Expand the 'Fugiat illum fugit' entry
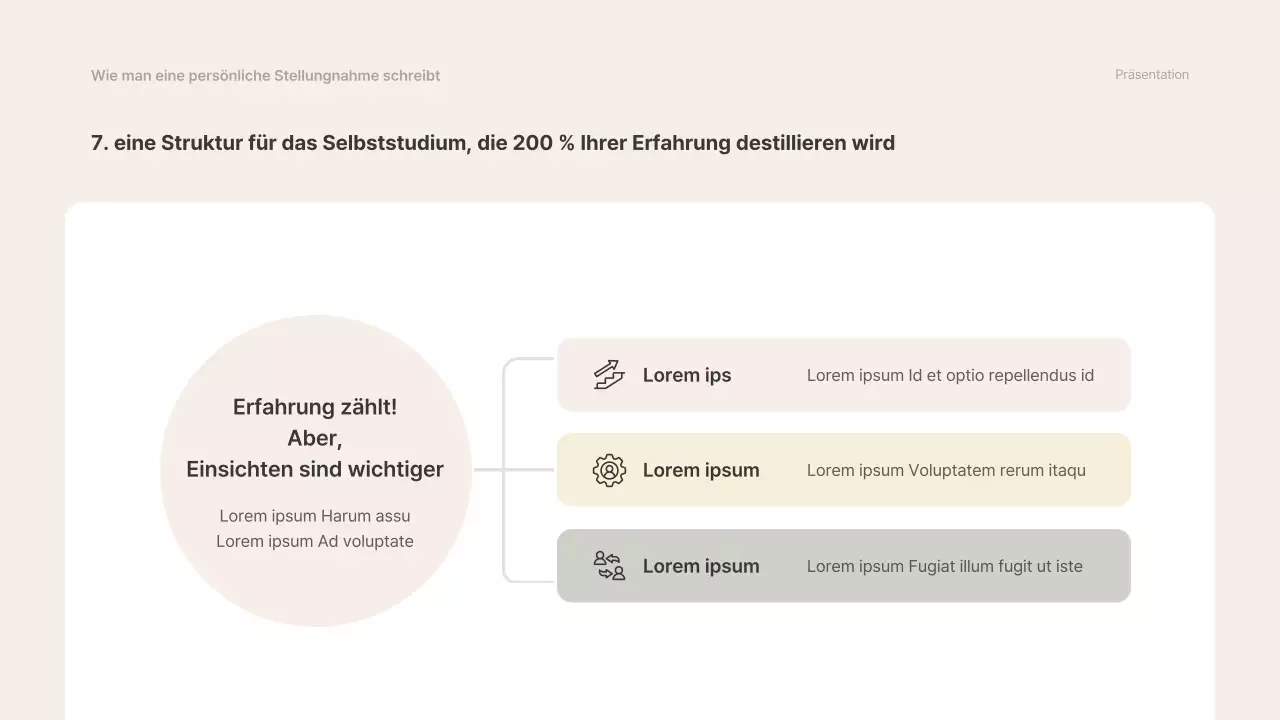Viewport: 1280px width, 720px height. (x=944, y=566)
